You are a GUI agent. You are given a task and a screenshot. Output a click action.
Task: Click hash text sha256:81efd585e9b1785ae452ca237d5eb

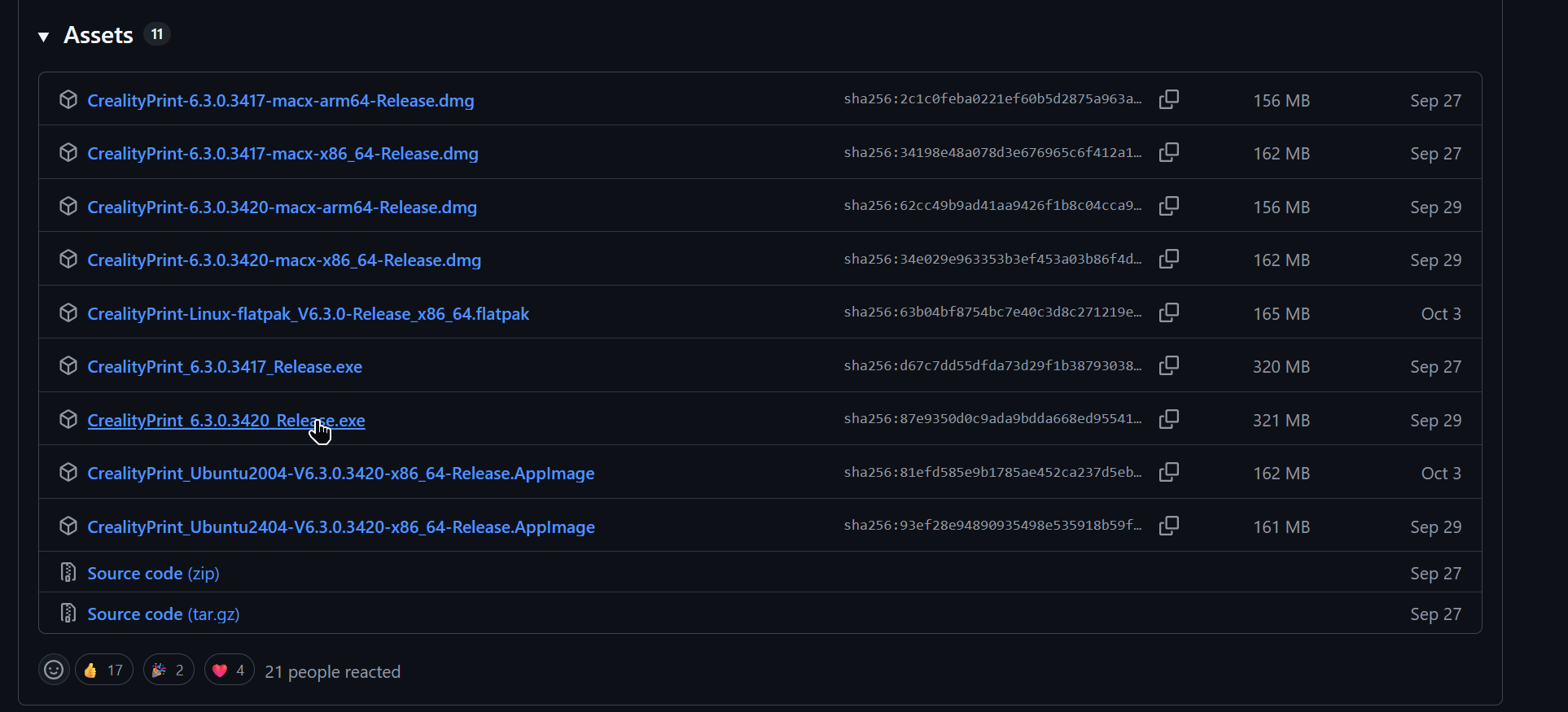992,472
